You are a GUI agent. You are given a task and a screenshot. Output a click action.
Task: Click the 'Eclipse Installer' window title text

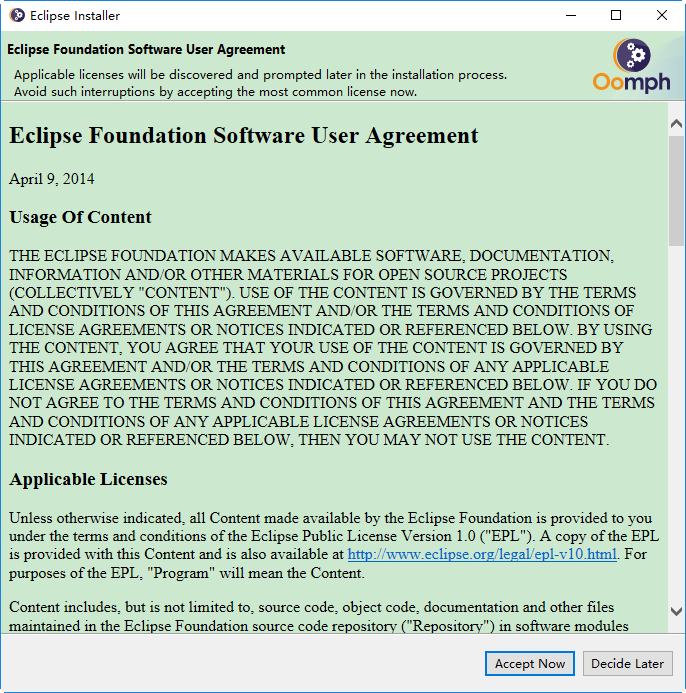[75, 16]
